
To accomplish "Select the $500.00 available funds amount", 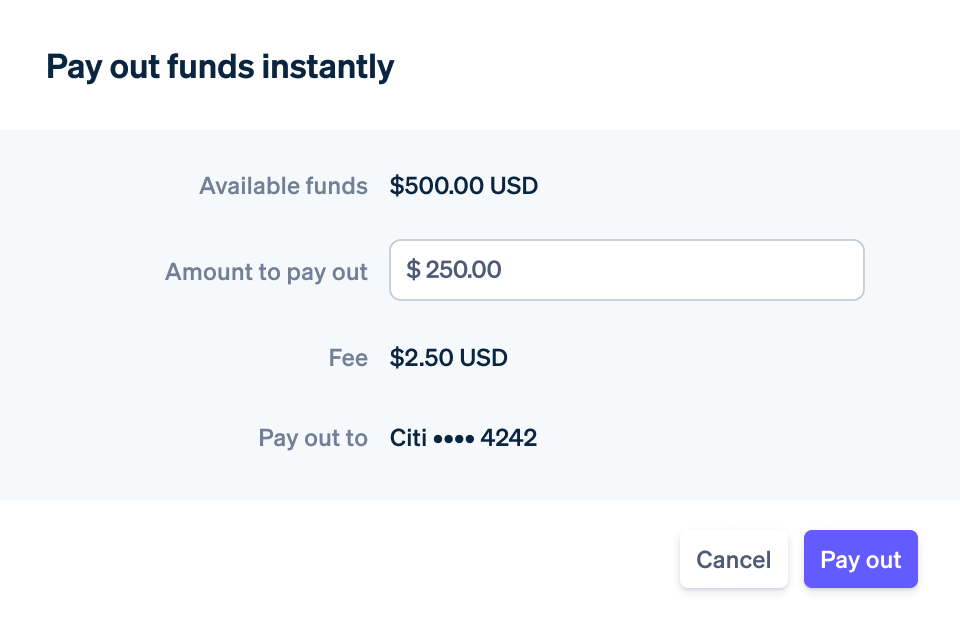I will point(437,186).
